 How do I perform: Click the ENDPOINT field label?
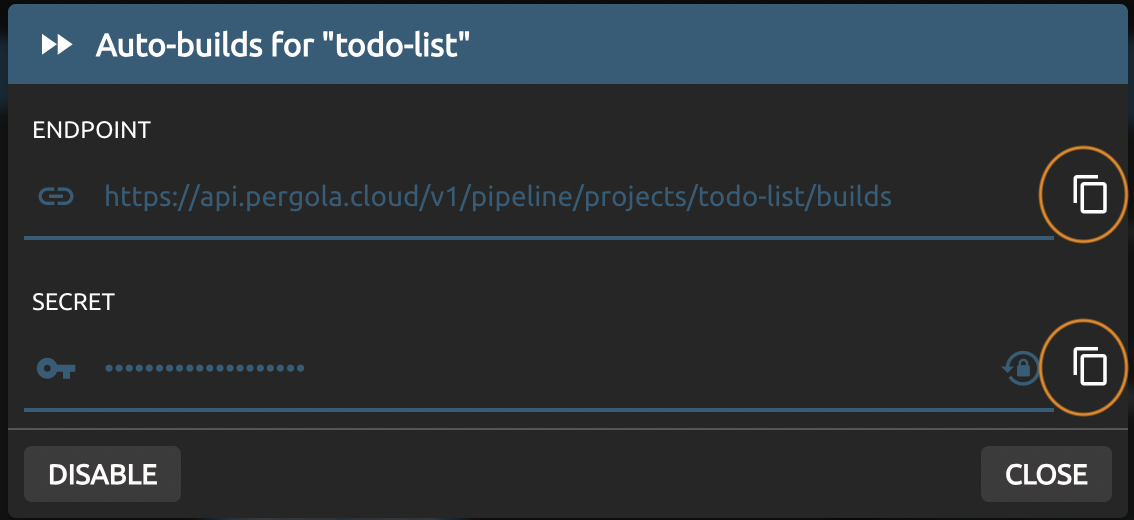click(x=91, y=130)
